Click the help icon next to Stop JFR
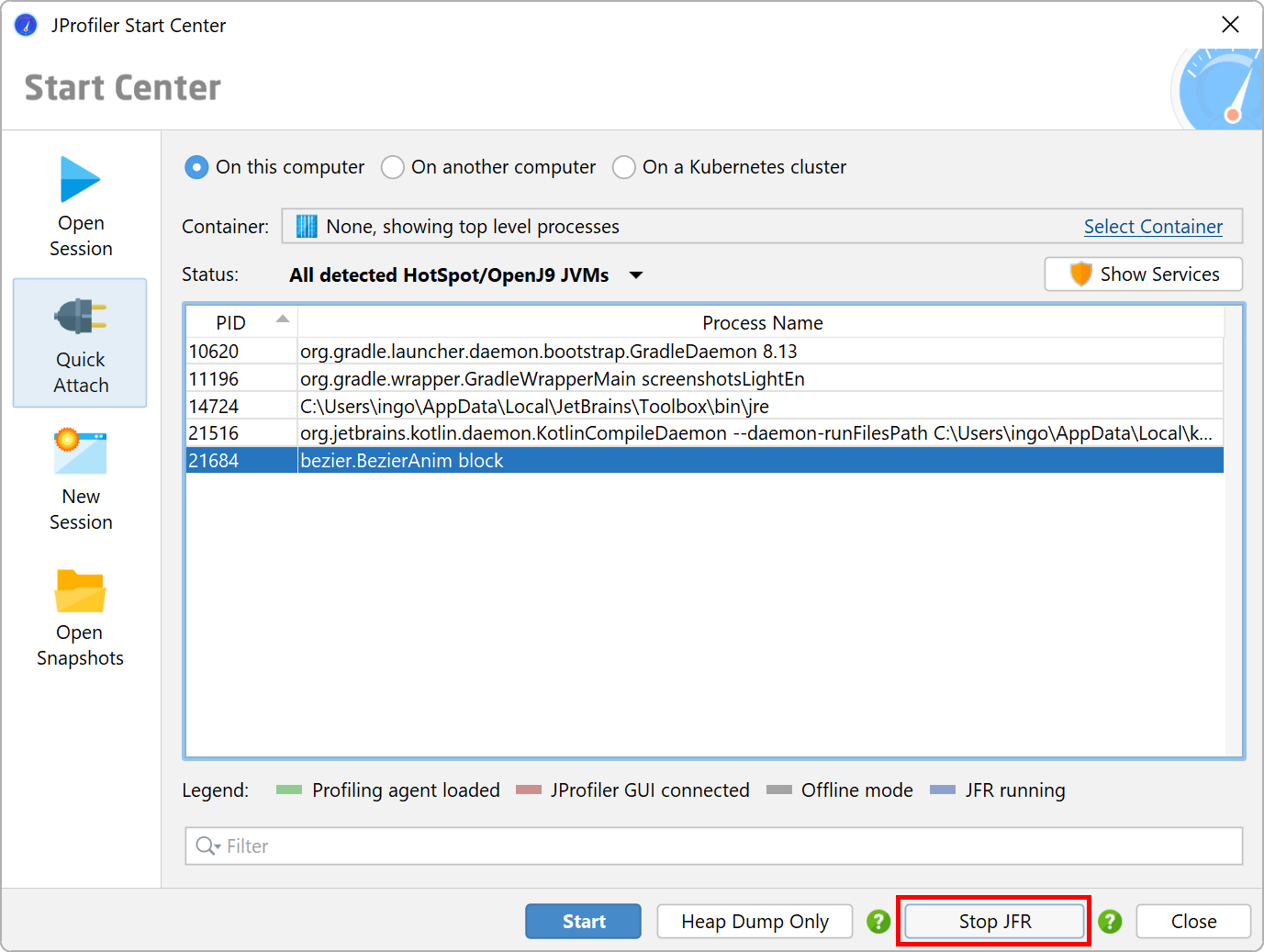This screenshot has width=1264, height=952. pos(1110,922)
